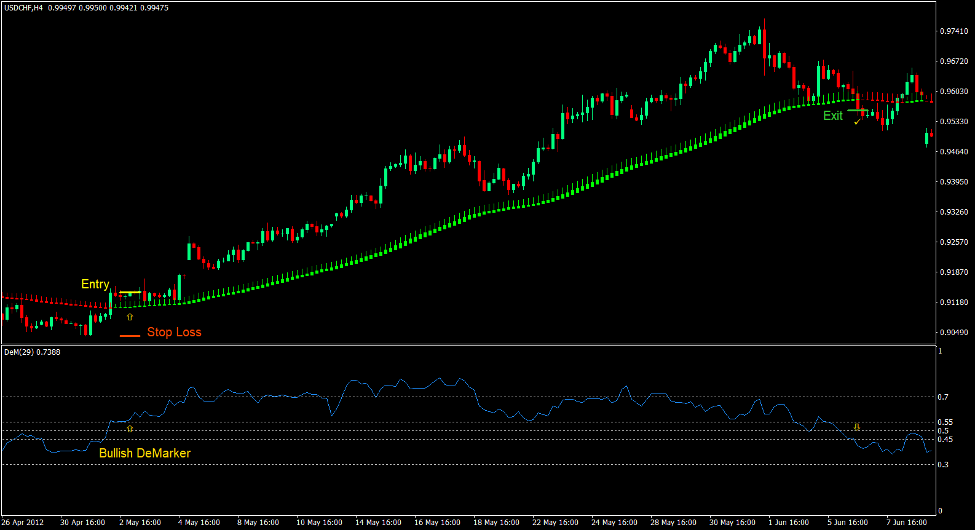Click the orange stop loss line segment

[x=130, y=337]
